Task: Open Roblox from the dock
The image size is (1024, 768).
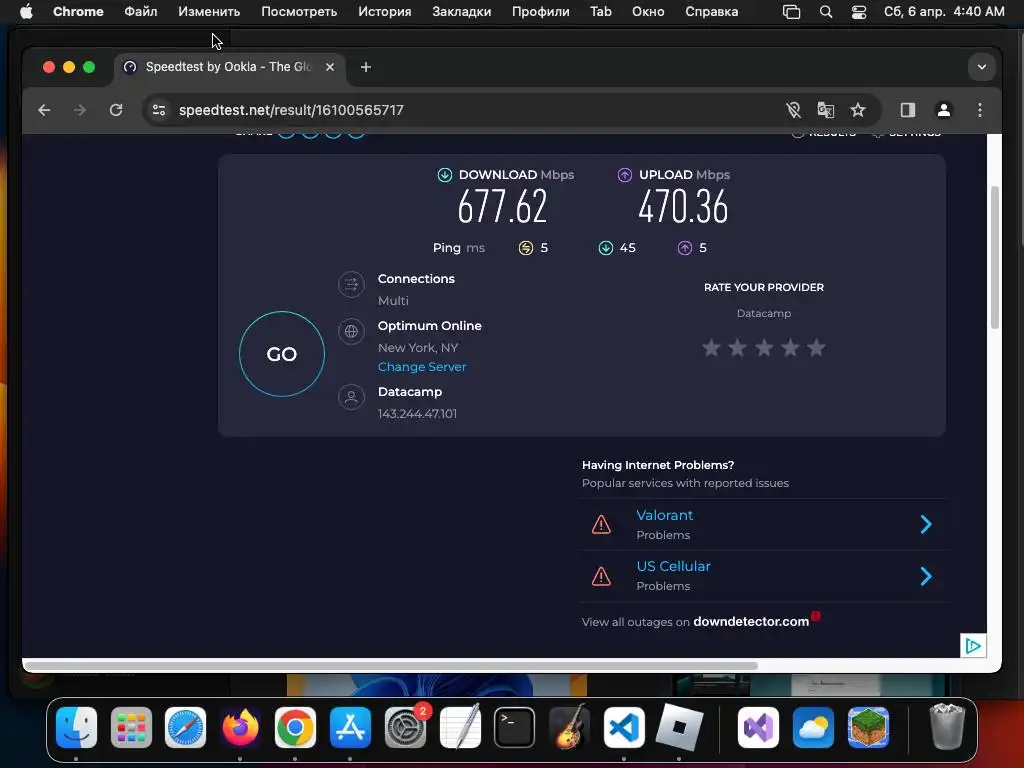Action: (x=679, y=728)
